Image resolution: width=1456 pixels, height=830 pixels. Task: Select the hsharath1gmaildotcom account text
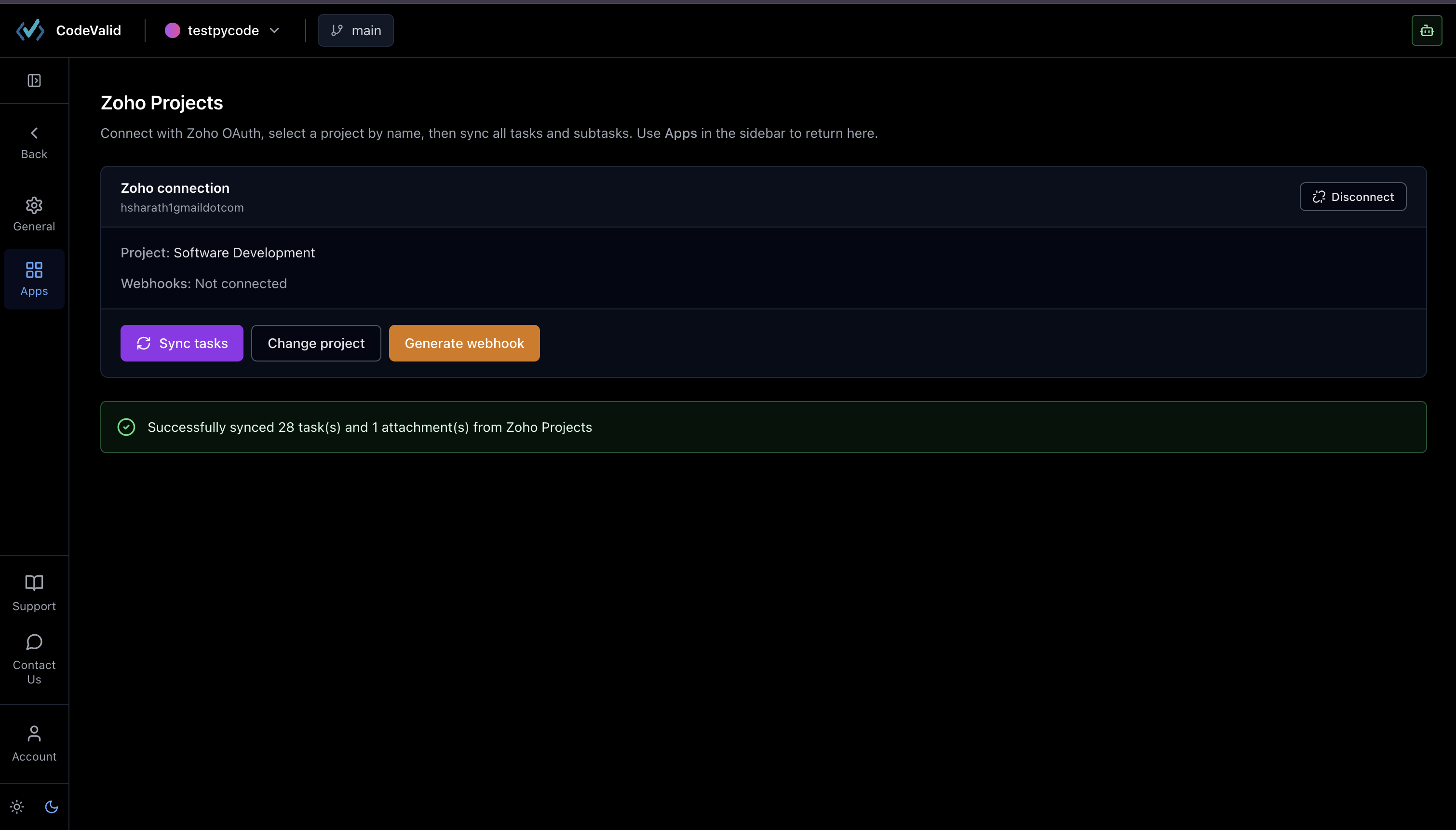point(182,207)
